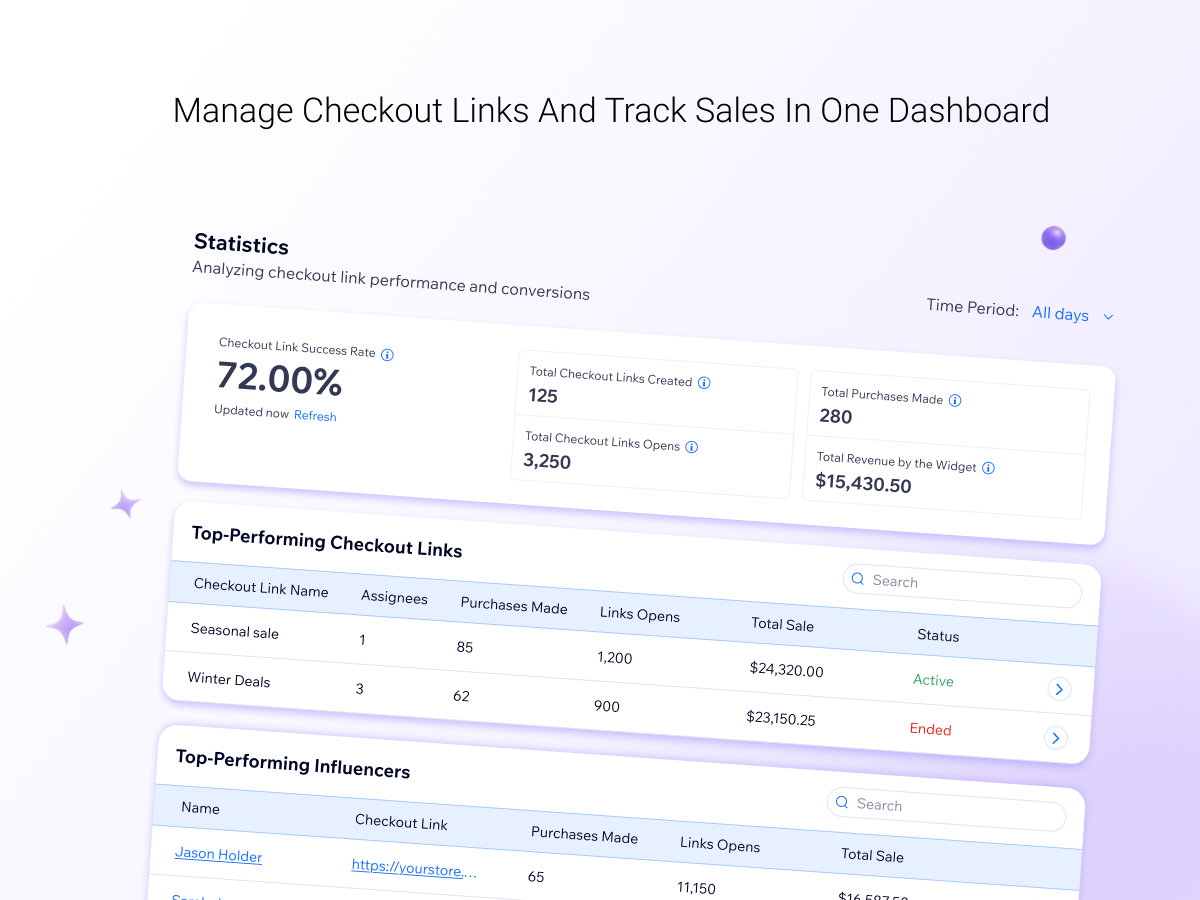Click info icon next to Total Checkout Links Opens
Image resolution: width=1200 pixels, height=900 pixels.
click(691, 448)
